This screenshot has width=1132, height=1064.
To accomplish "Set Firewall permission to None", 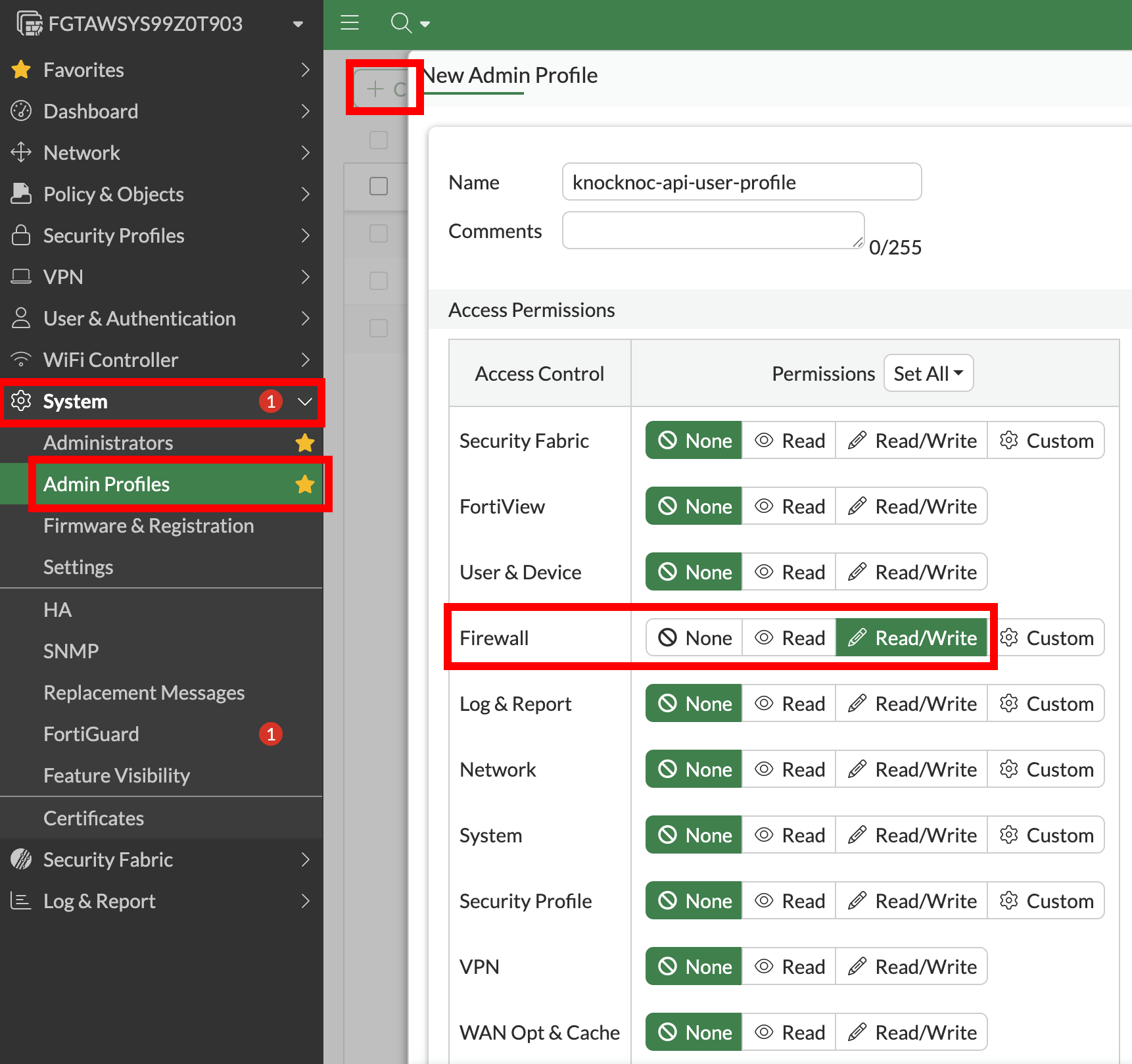I will point(695,638).
